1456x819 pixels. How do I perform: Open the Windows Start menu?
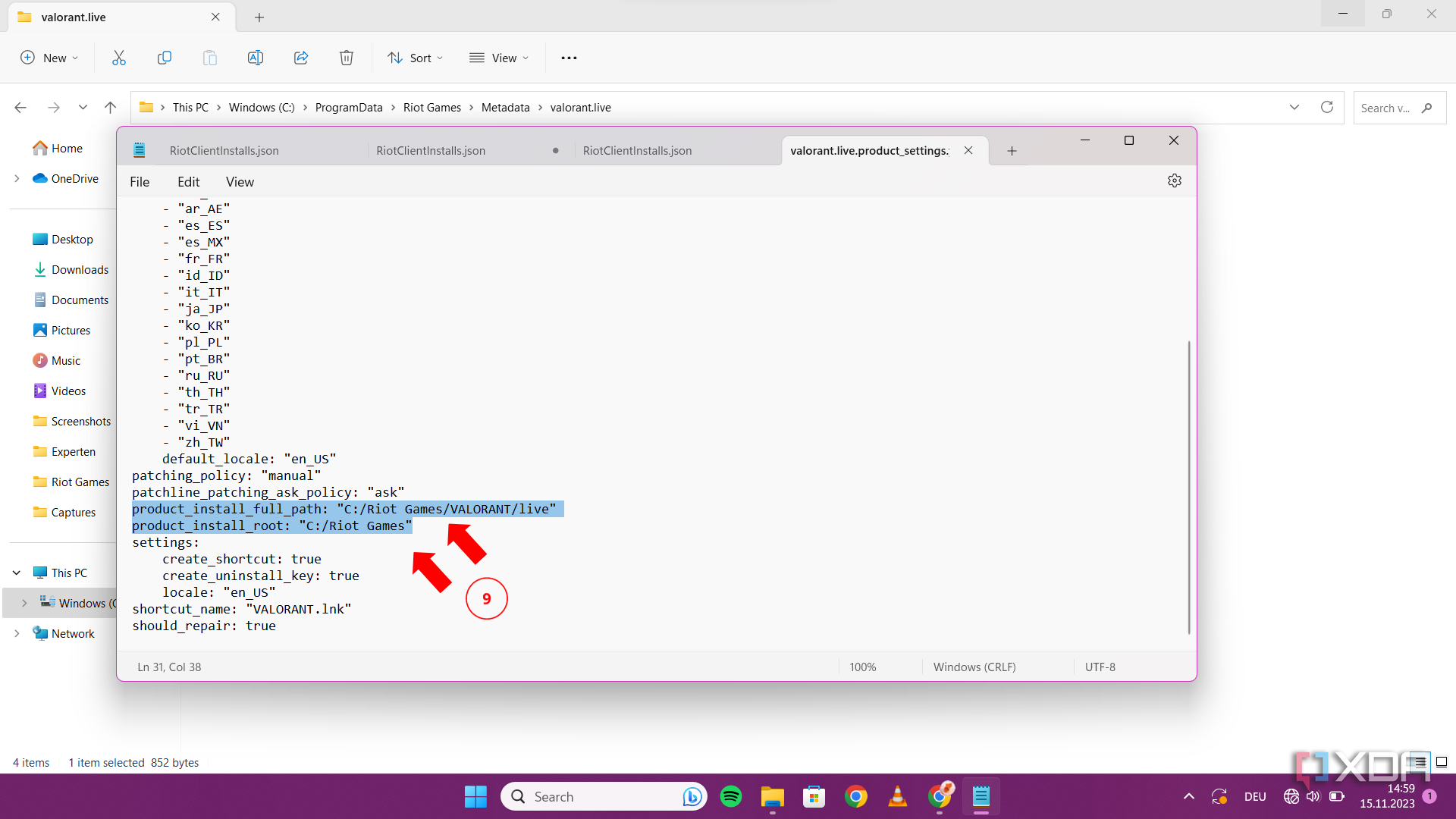(x=475, y=796)
